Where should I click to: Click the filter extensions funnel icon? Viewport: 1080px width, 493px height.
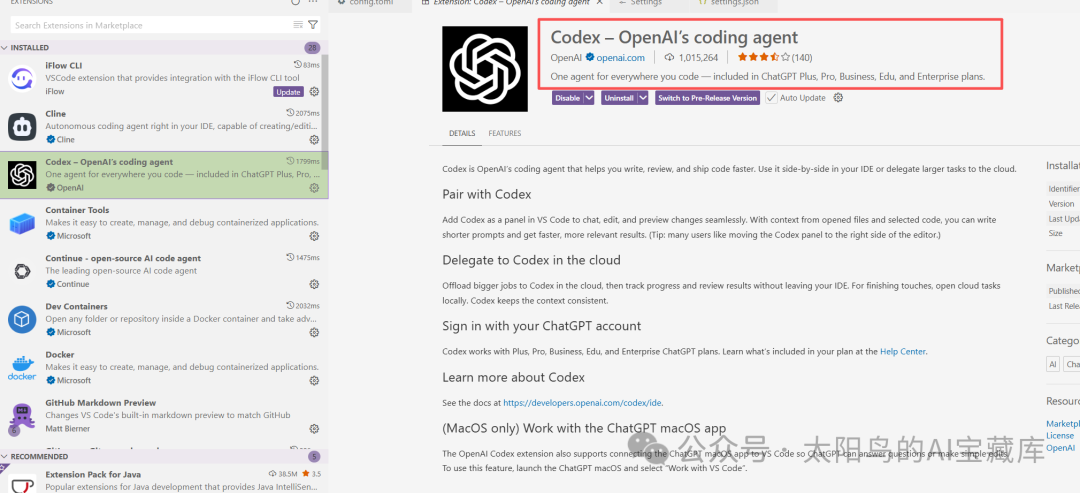(313, 25)
